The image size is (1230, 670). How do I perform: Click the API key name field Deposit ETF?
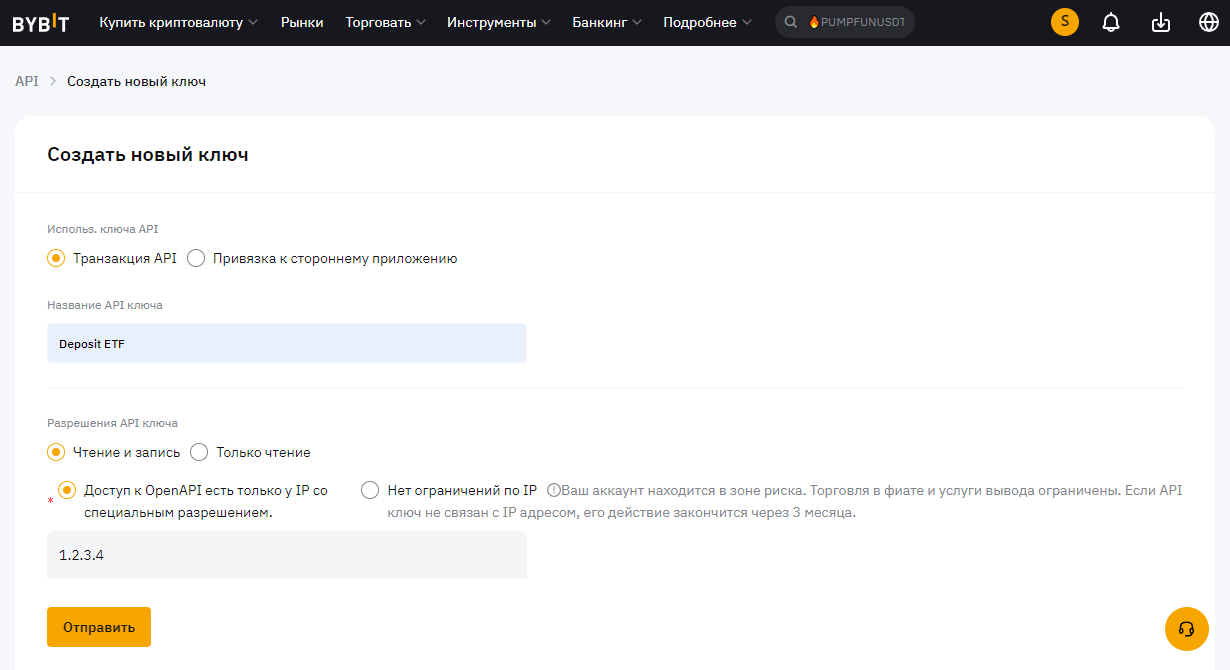coord(286,342)
